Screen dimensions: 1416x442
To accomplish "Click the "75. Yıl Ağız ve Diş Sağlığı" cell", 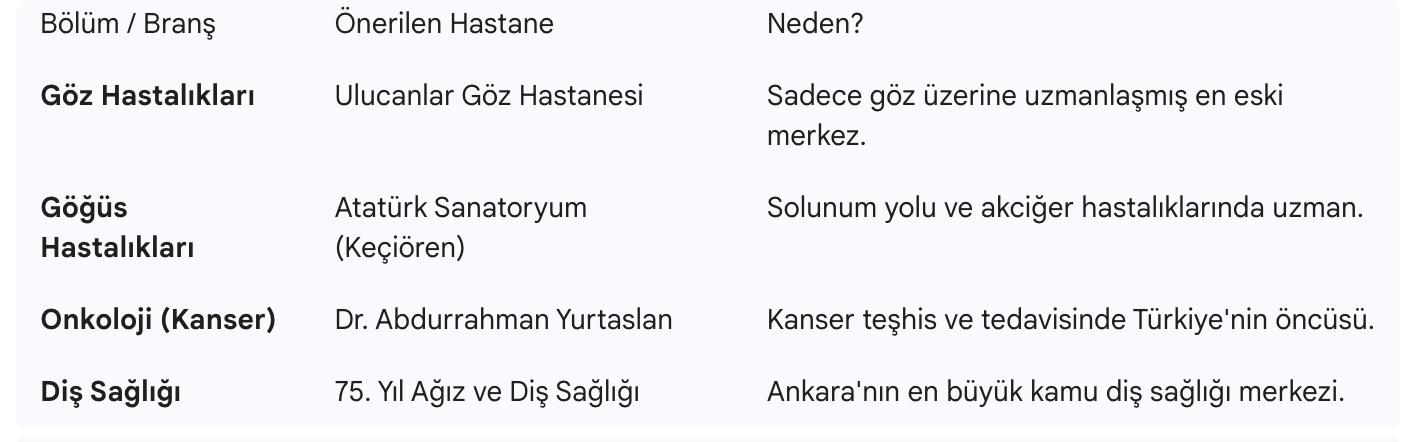I will pos(487,392).
